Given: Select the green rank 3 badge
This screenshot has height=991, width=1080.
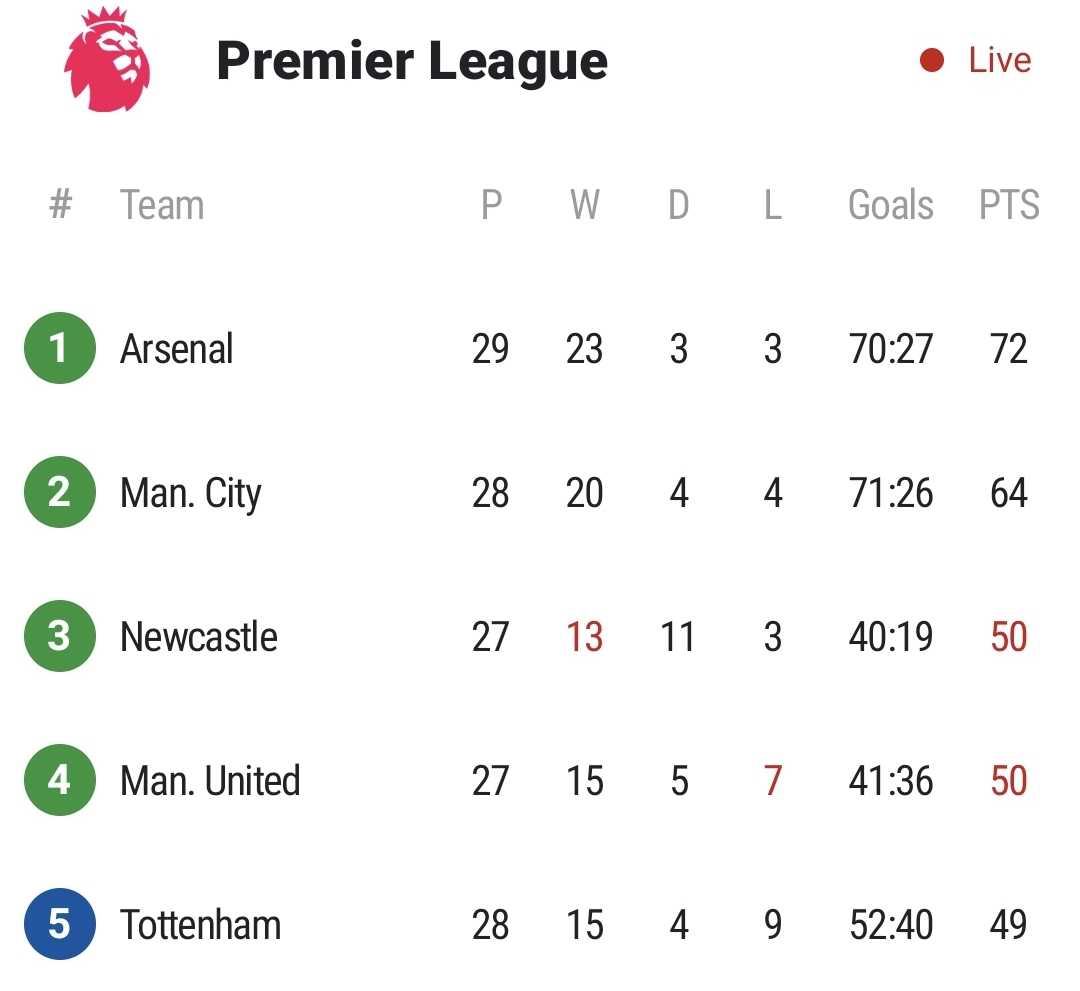Looking at the screenshot, I should pos(59,636).
